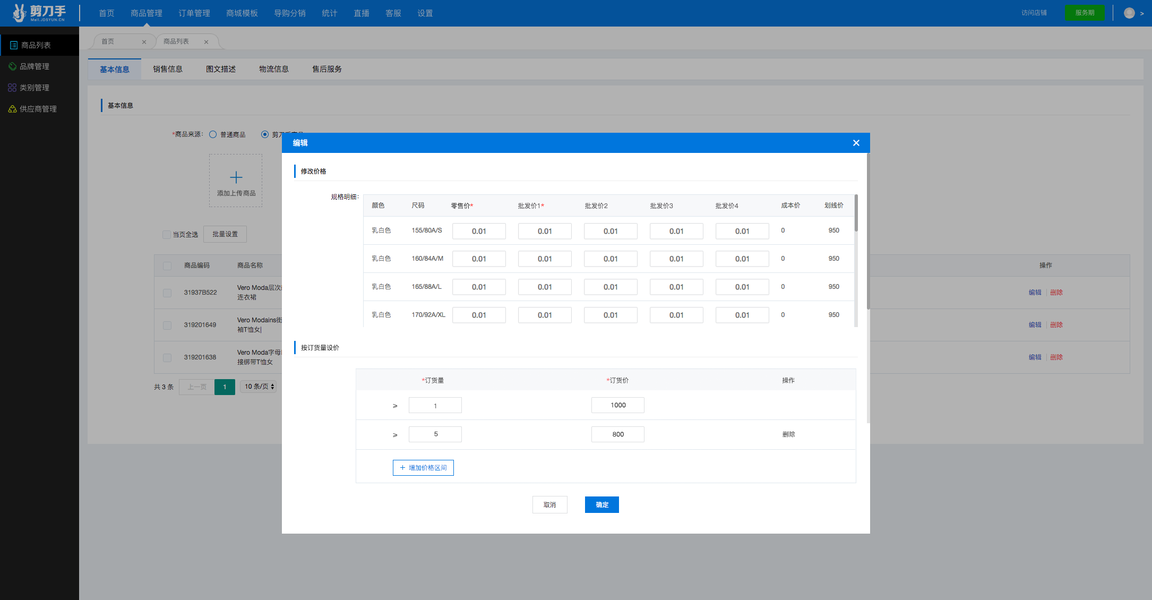The width and height of the screenshot is (1152, 600).
Task: Tick the 当页全选 checkbox
Action: click(x=167, y=234)
